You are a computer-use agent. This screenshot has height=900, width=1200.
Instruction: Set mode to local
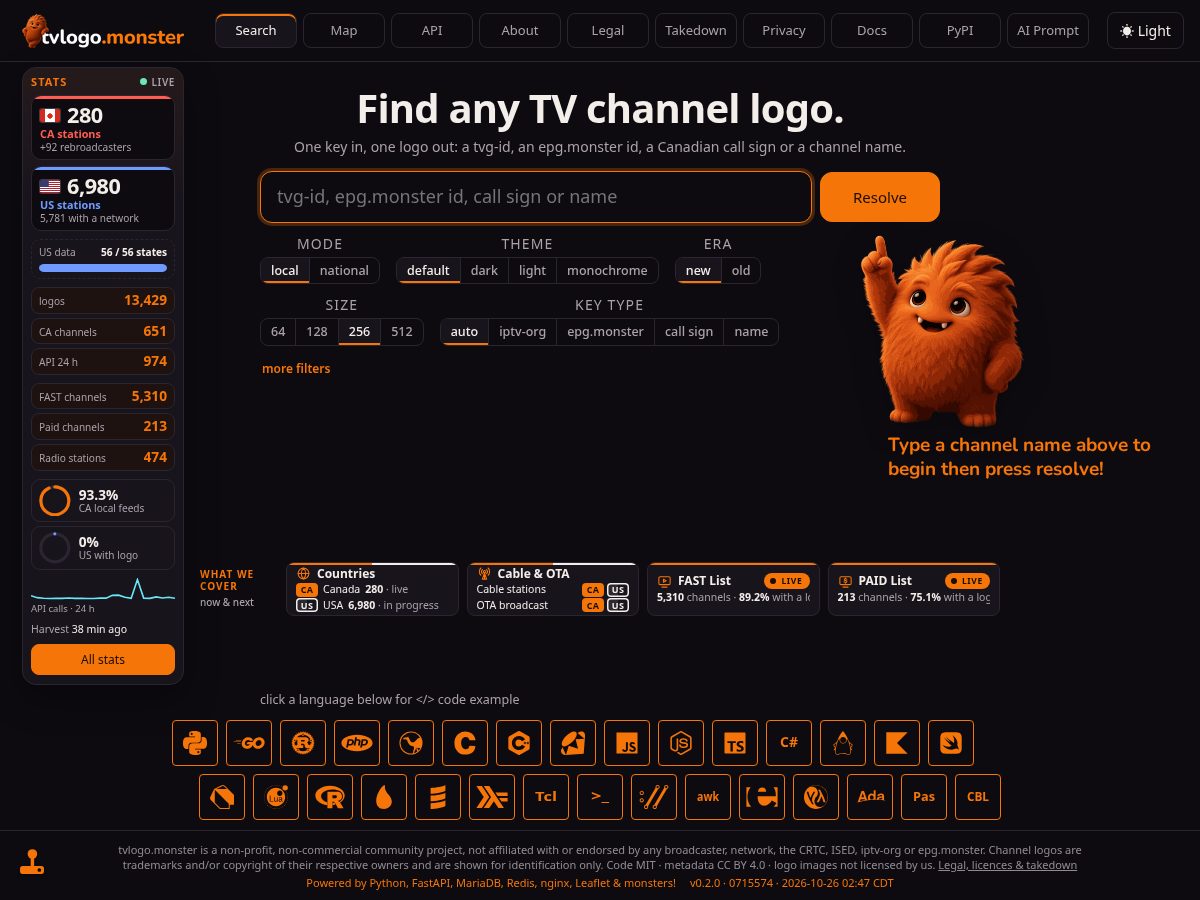coord(285,270)
